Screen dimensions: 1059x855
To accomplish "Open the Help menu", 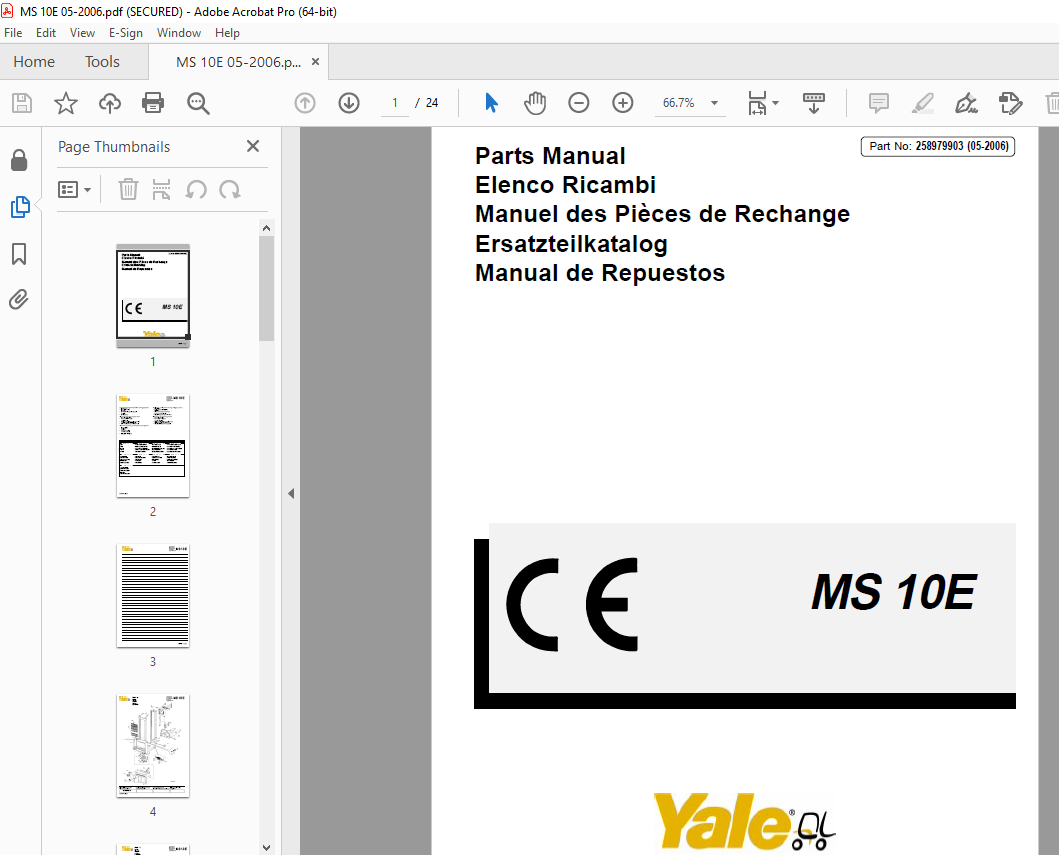I will click(227, 32).
